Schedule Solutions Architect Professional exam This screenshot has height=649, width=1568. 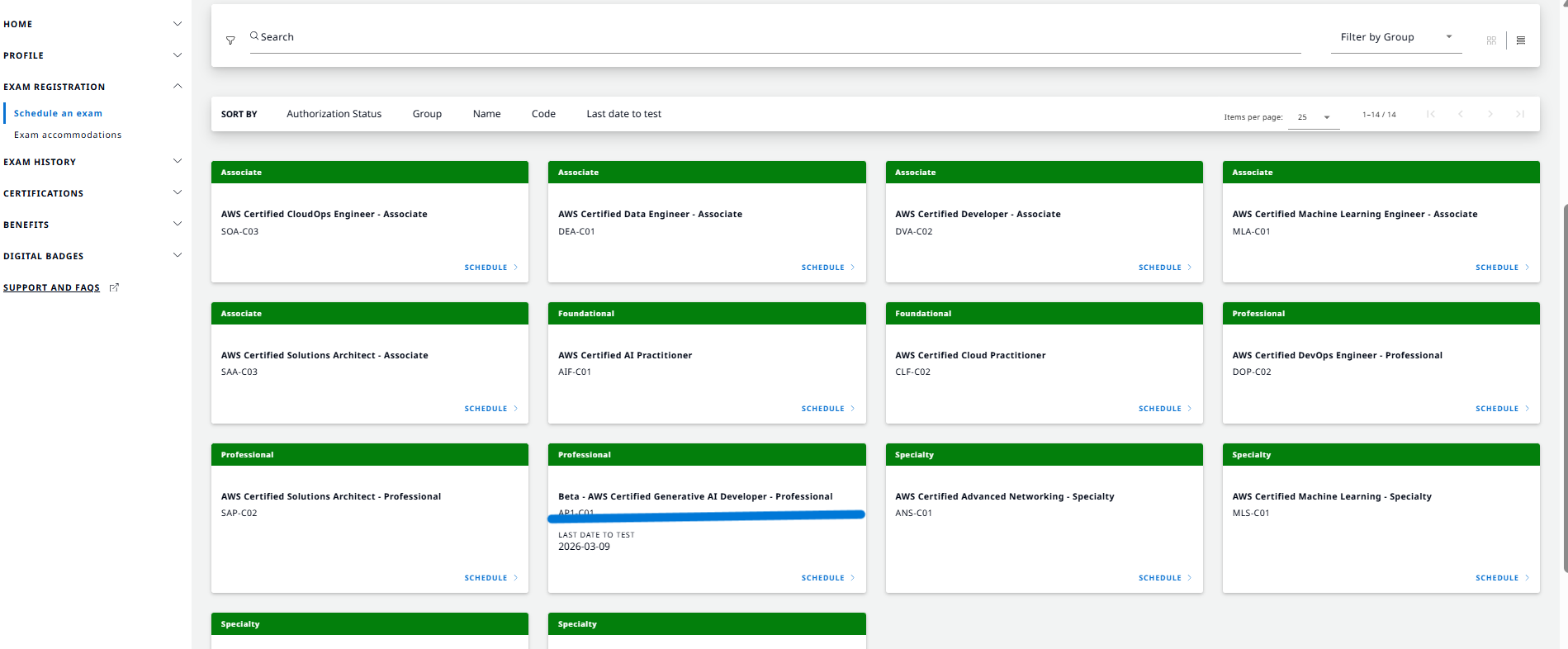pos(490,578)
